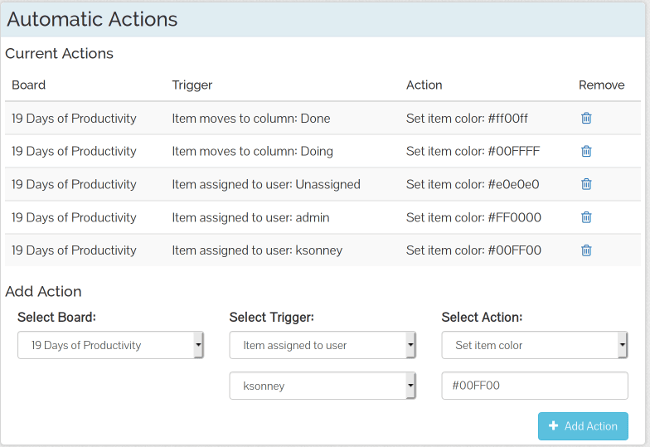Click the #00FF00 color input field
Image resolution: width=650 pixels, height=447 pixels.
coord(534,386)
